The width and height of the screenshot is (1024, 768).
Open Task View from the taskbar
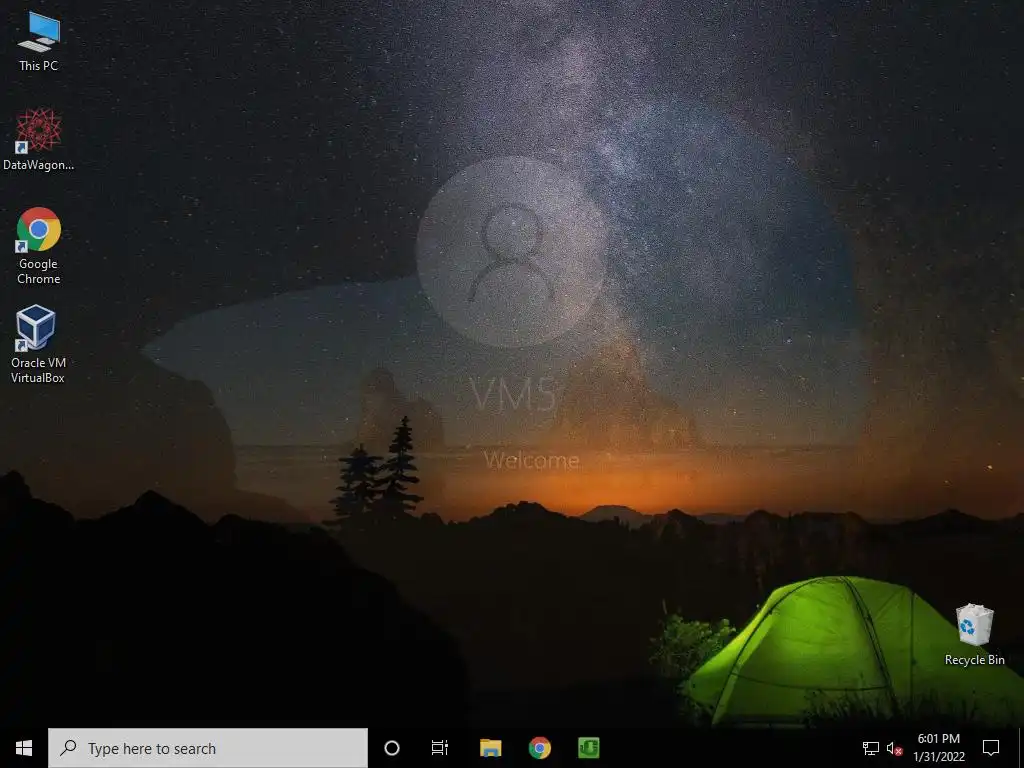point(440,748)
